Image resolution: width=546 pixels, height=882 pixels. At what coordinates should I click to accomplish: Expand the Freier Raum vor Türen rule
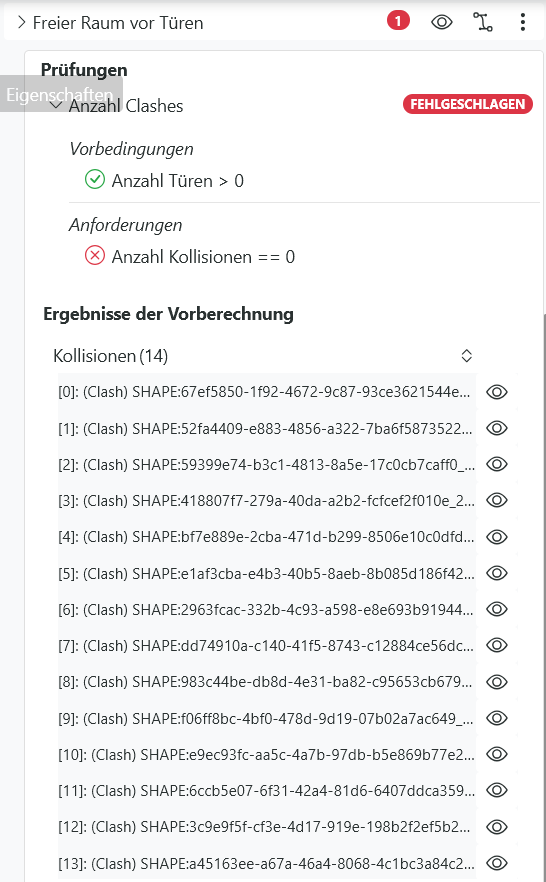(21, 22)
